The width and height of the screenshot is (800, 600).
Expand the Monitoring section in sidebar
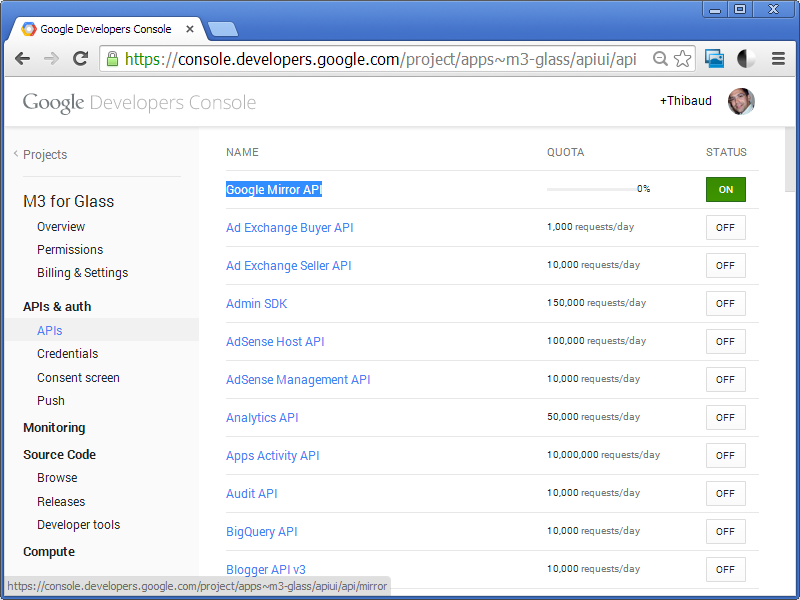pyautogui.click(x=54, y=428)
